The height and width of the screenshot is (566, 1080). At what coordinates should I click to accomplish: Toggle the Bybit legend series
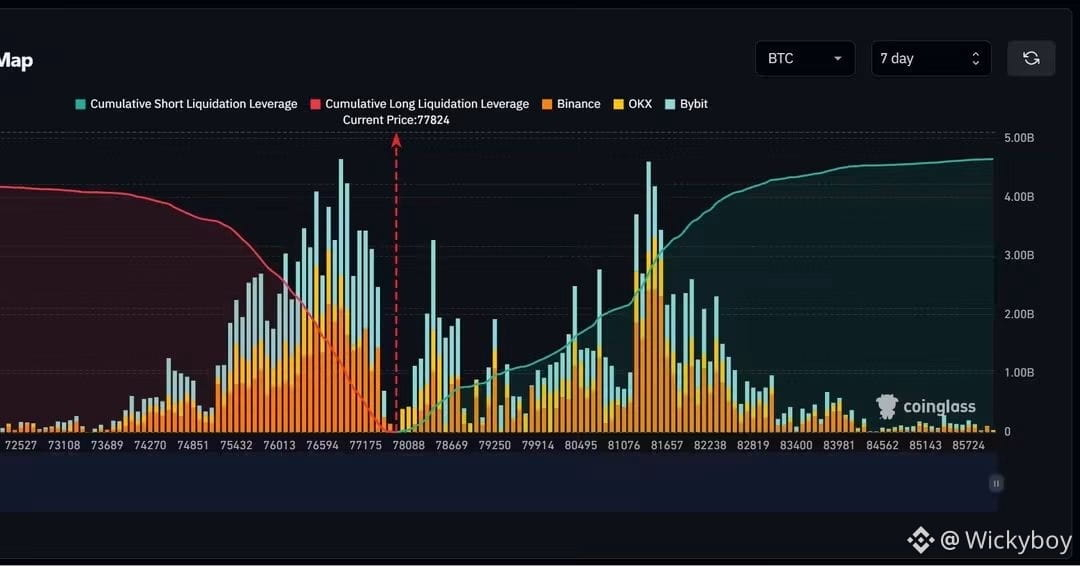(x=686, y=104)
